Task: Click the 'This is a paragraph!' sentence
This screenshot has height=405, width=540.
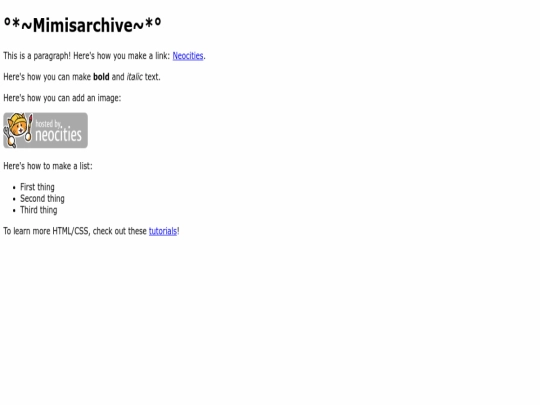Action: coord(37,56)
